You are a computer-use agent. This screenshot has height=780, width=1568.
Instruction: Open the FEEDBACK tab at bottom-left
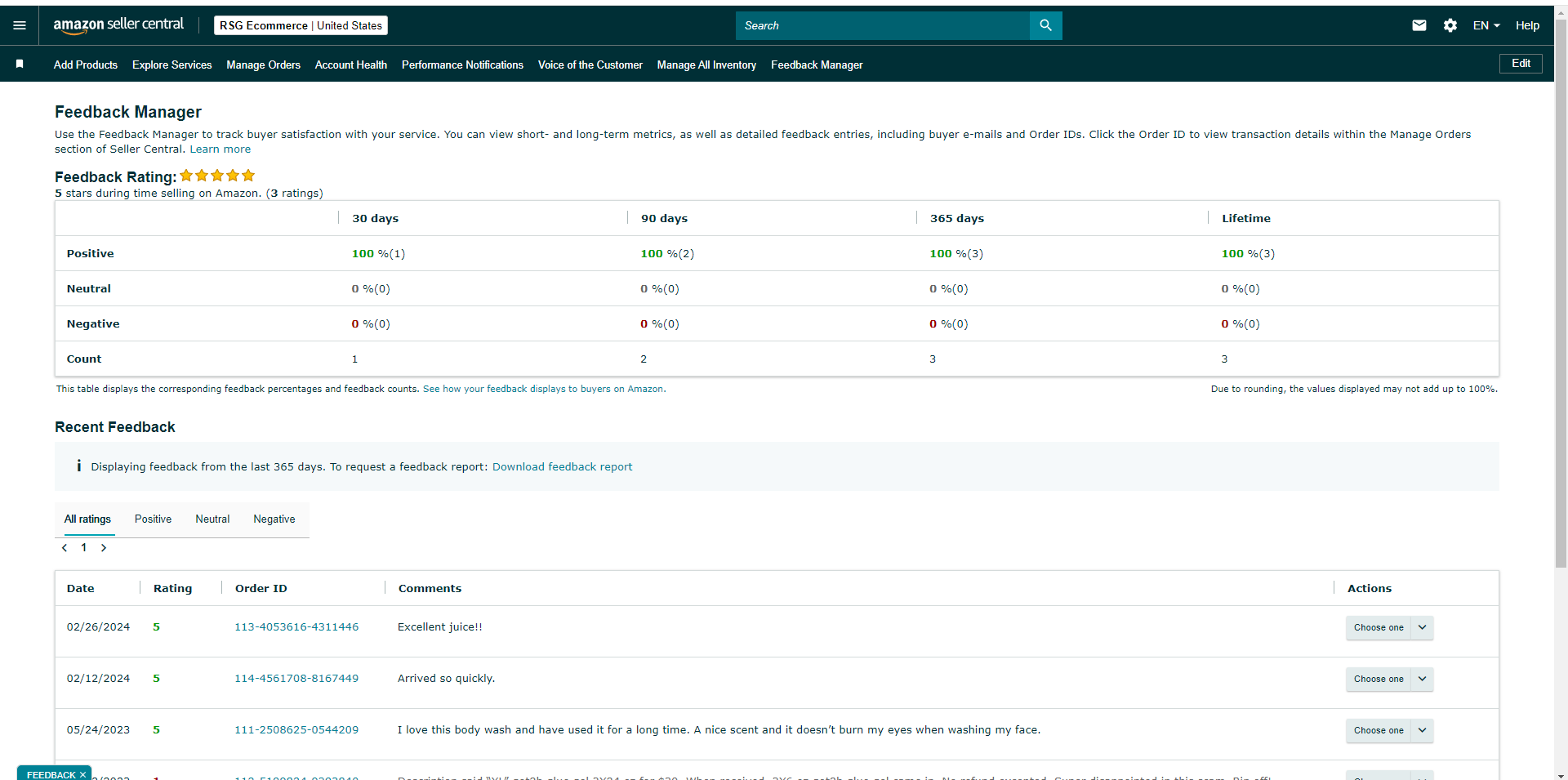pos(51,774)
